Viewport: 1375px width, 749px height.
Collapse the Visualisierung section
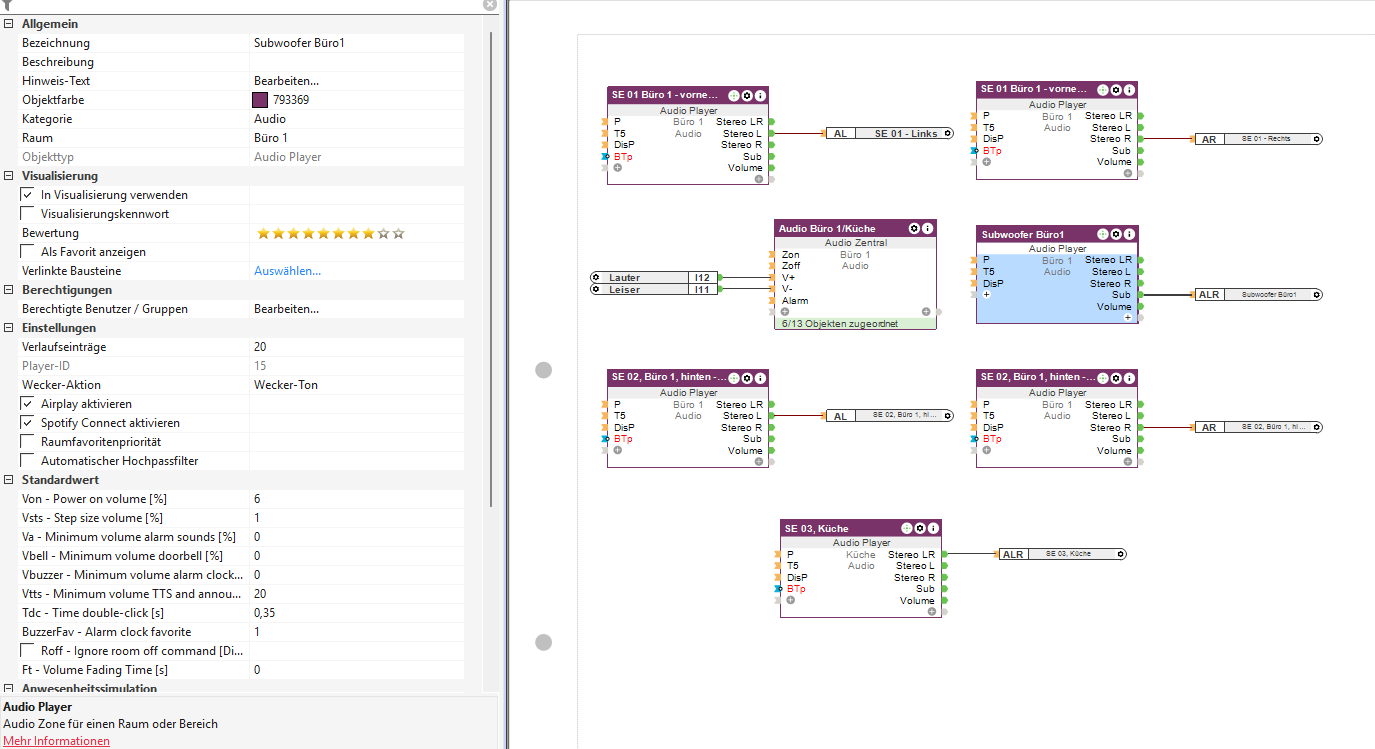[8, 176]
